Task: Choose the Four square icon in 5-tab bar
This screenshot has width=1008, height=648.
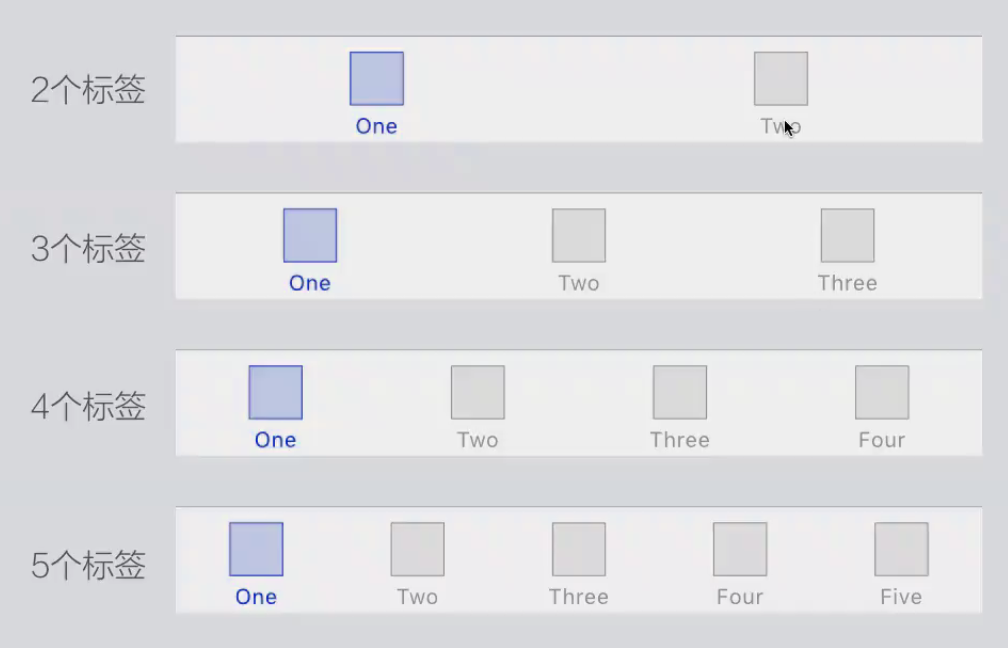Action: click(x=740, y=550)
